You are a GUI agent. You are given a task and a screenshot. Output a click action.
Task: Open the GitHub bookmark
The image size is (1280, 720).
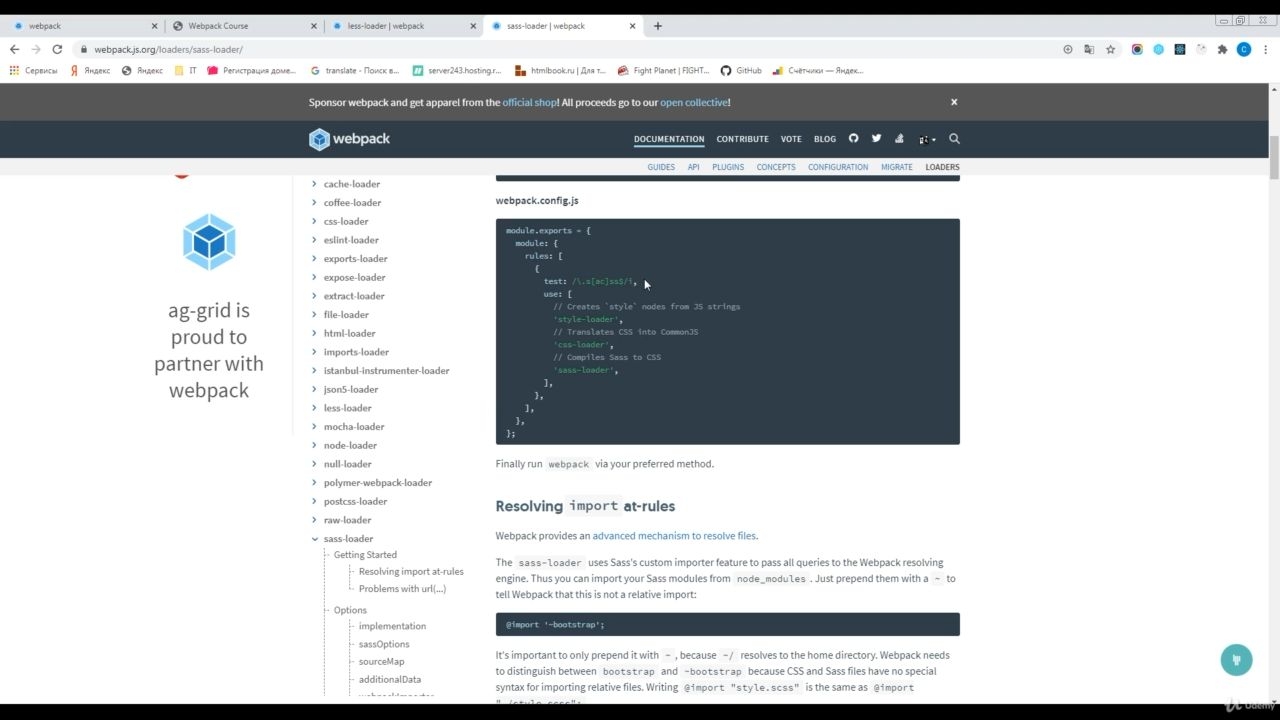click(x=741, y=71)
